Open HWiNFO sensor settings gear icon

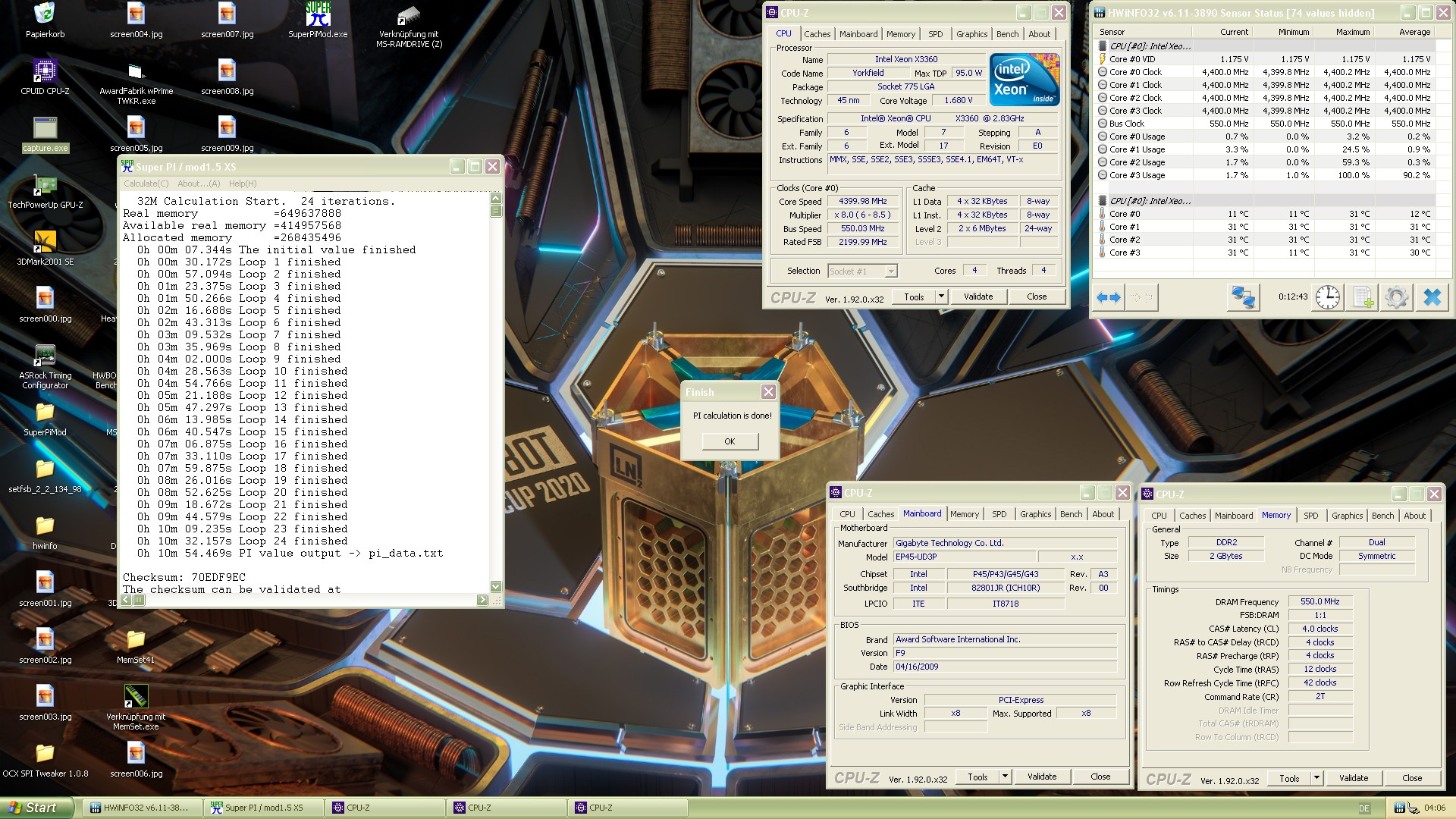coord(1397,297)
